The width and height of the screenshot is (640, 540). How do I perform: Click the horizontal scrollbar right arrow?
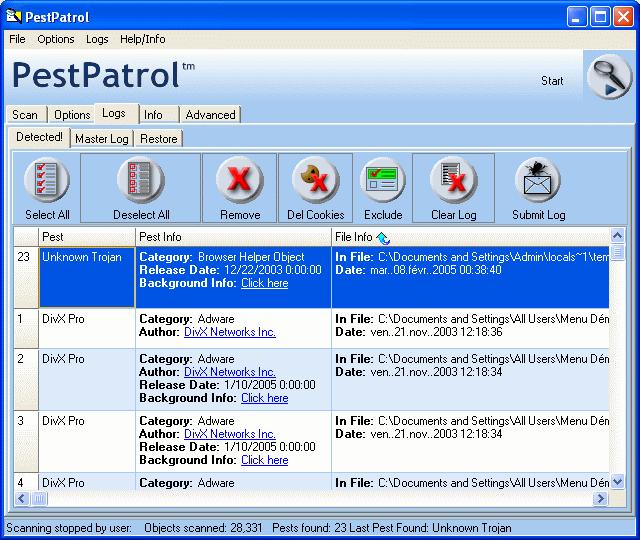600,498
